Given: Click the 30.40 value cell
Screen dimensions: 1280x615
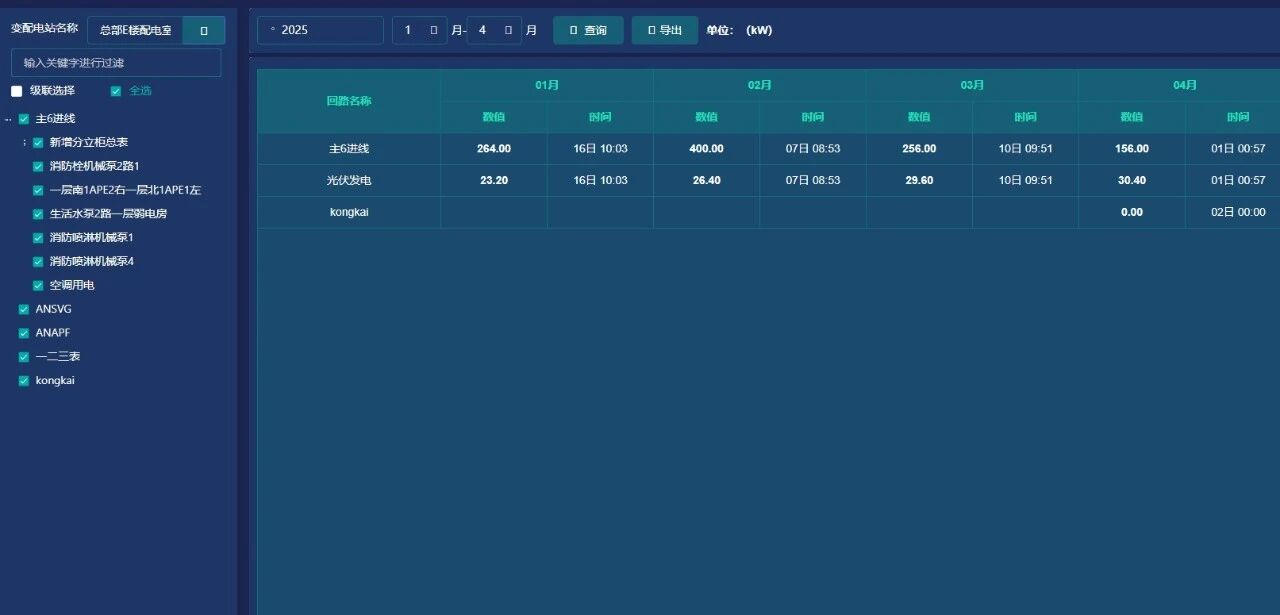Looking at the screenshot, I should coord(1132,181).
